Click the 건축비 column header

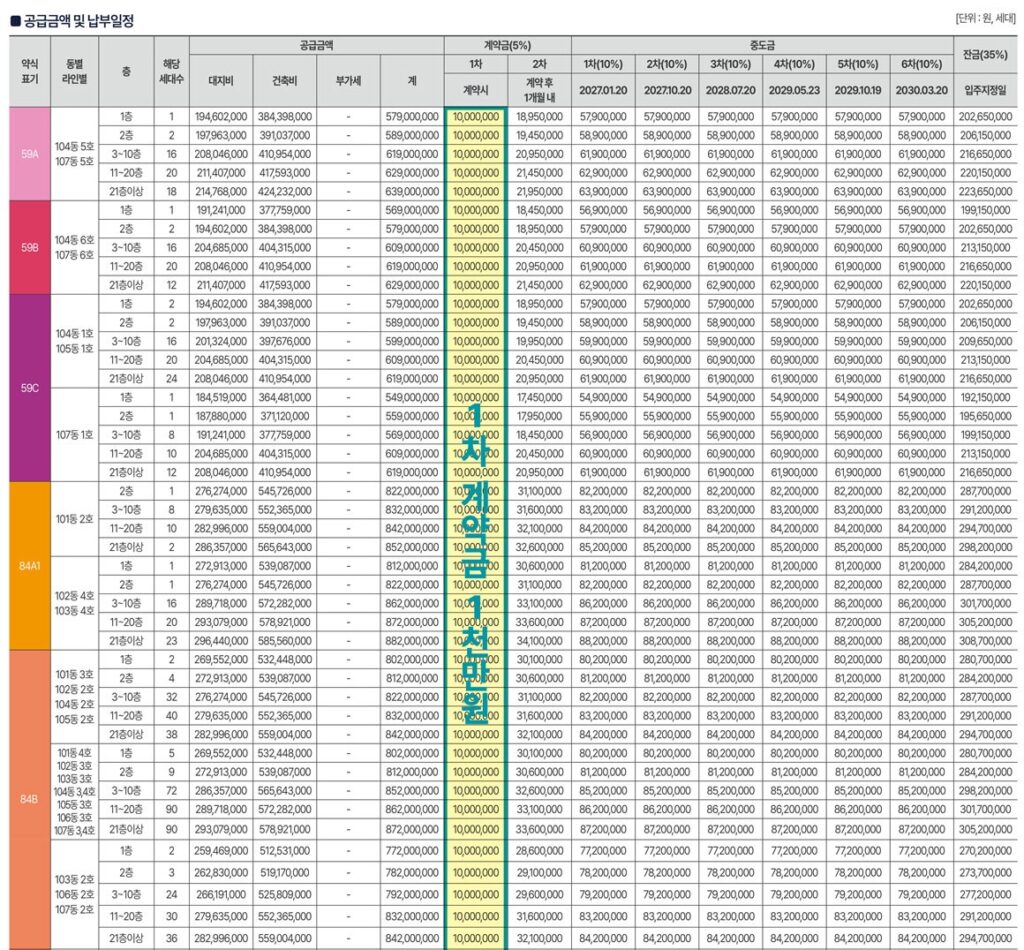coord(285,81)
